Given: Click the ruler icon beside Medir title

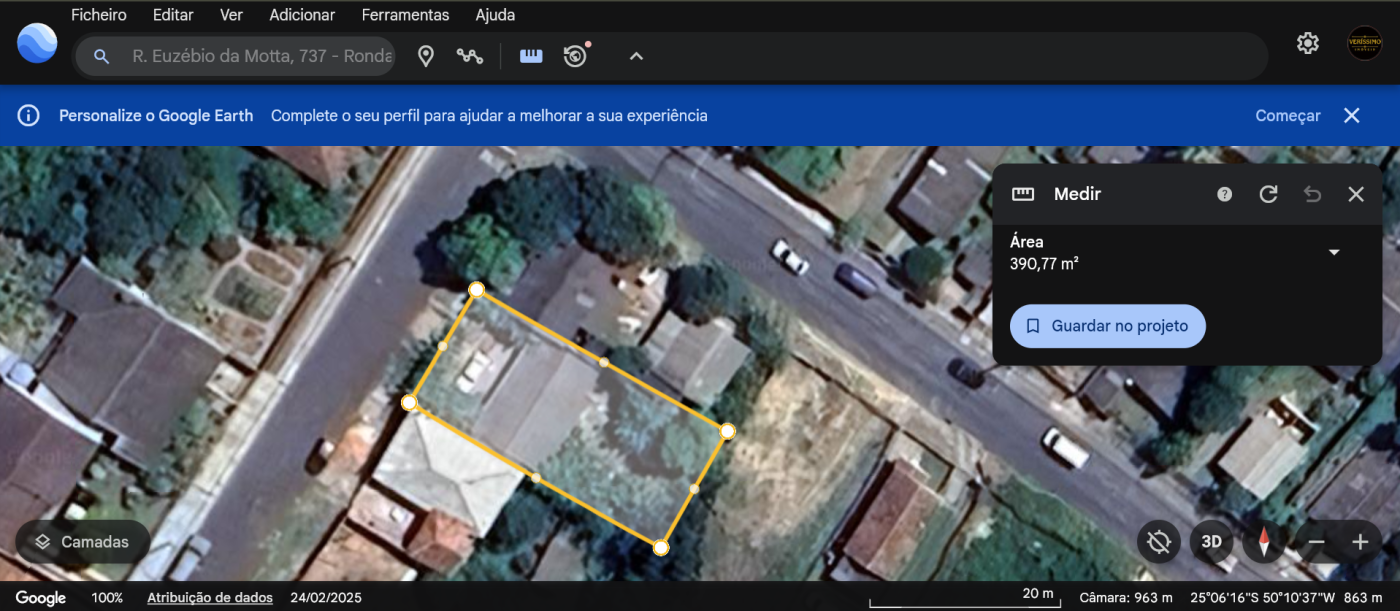Looking at the screenshot, I should coord(1023,194).
